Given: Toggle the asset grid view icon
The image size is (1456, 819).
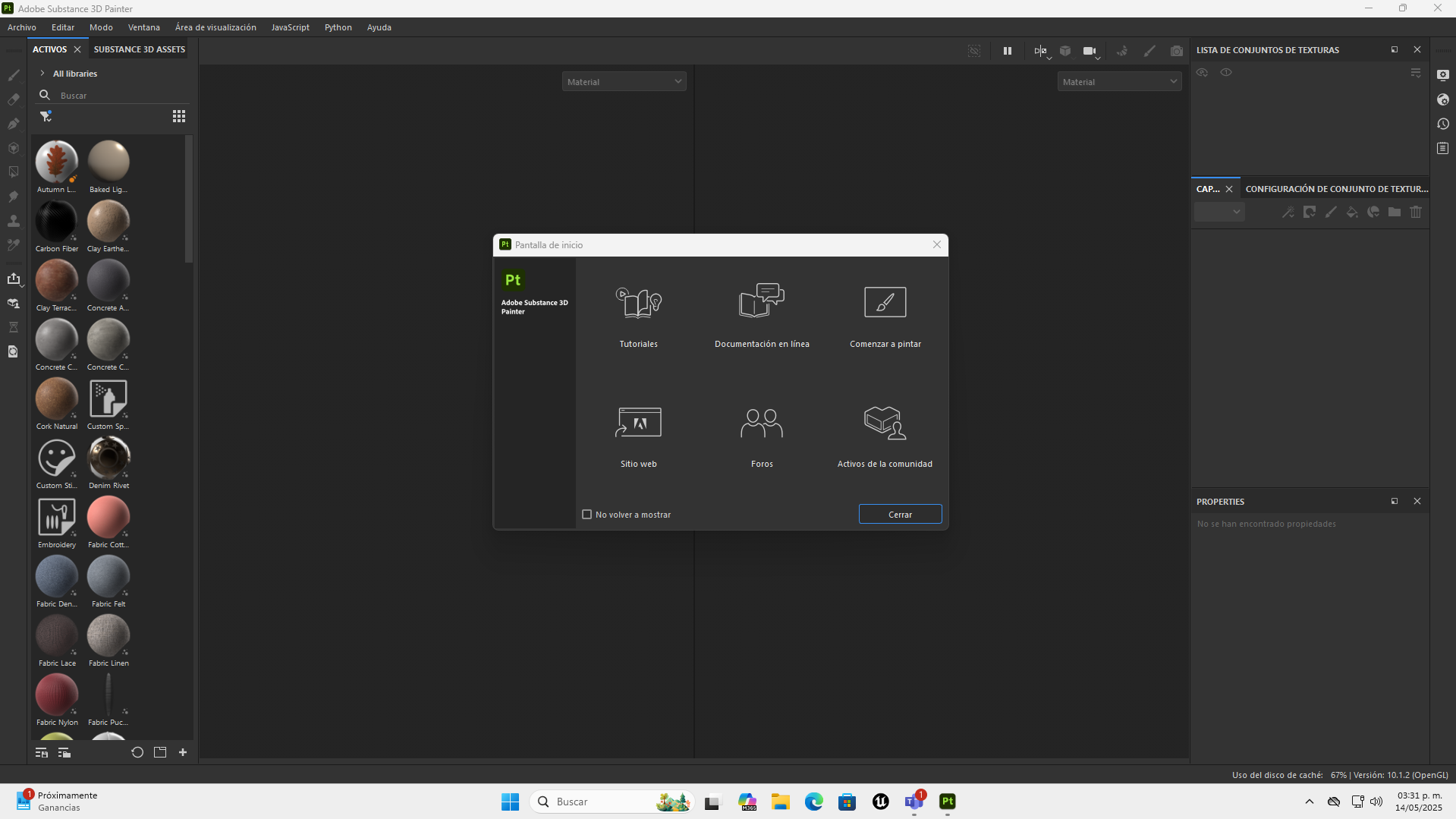Looking at the screenshot, I should click(179, 116).
